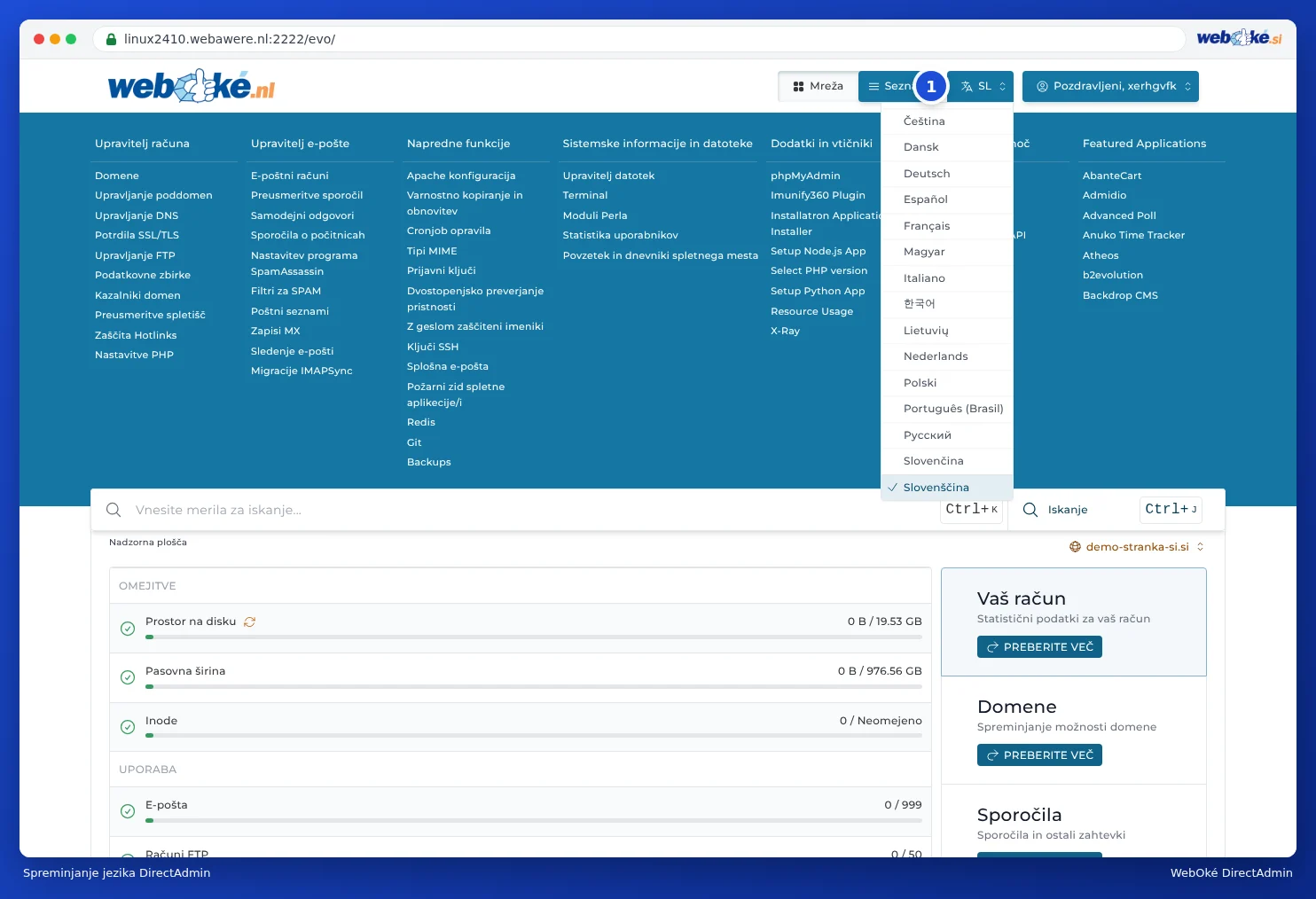Click the user icon beside Pozdravljeni
Viewport: 1316px width, 899px height.
(x=1042, y=87)
